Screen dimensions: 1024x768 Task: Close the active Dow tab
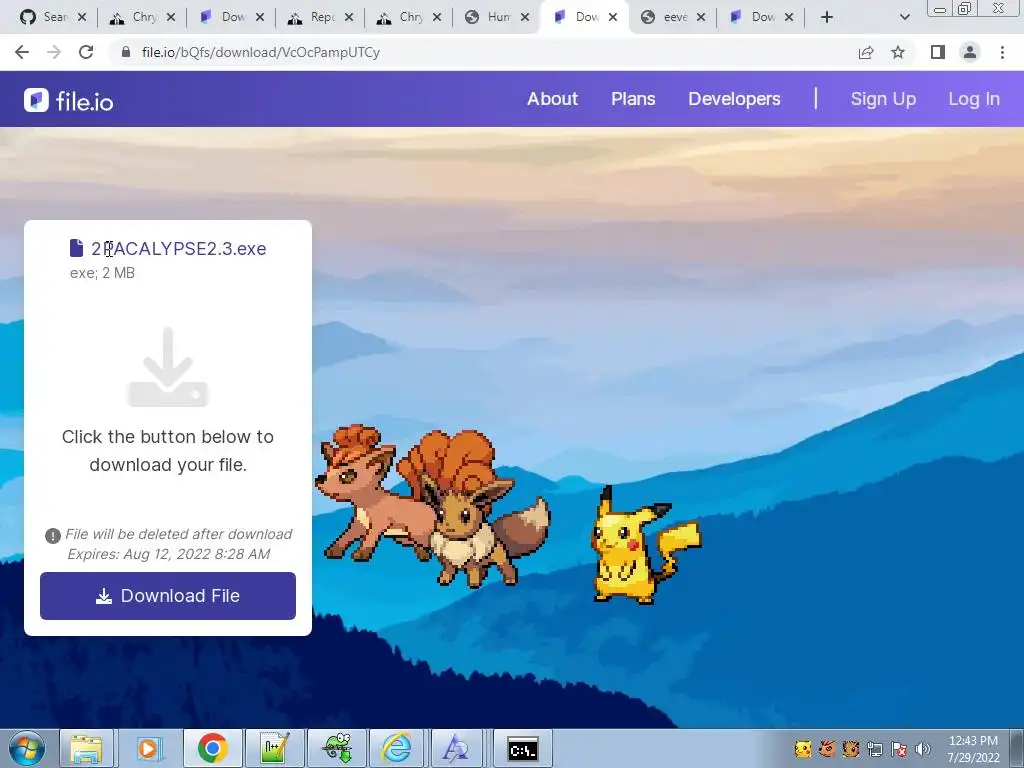pyautogui.click(x=613, y=18)
